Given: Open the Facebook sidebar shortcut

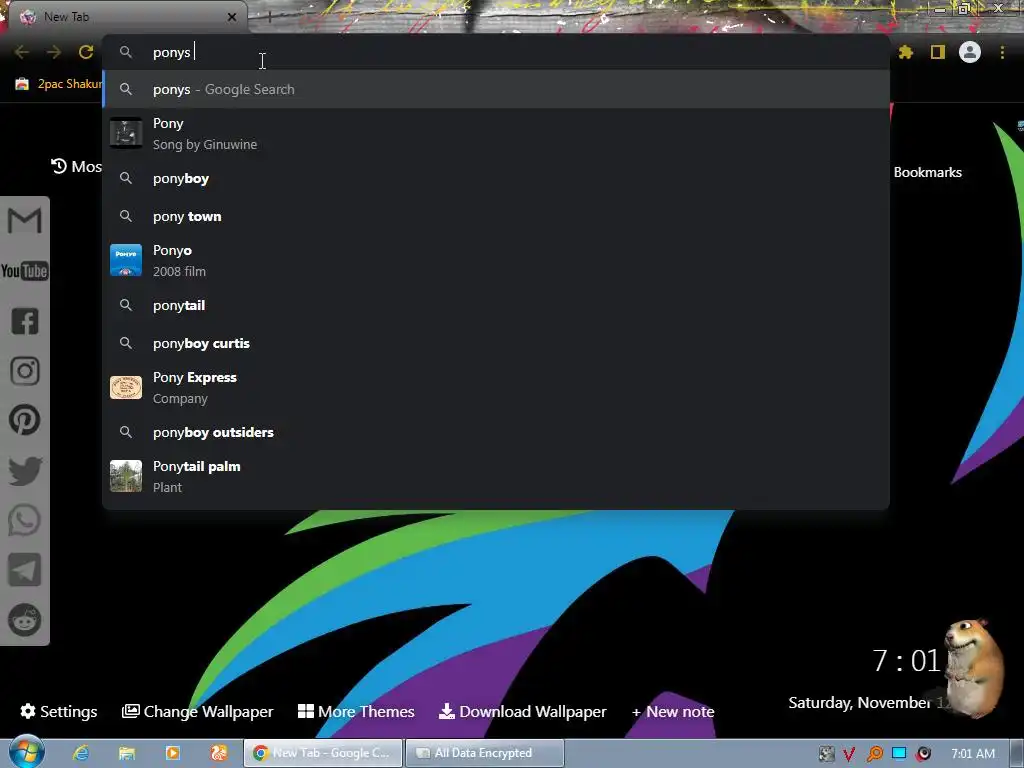Looking at the screenshot, I should [x=25, y=321].
